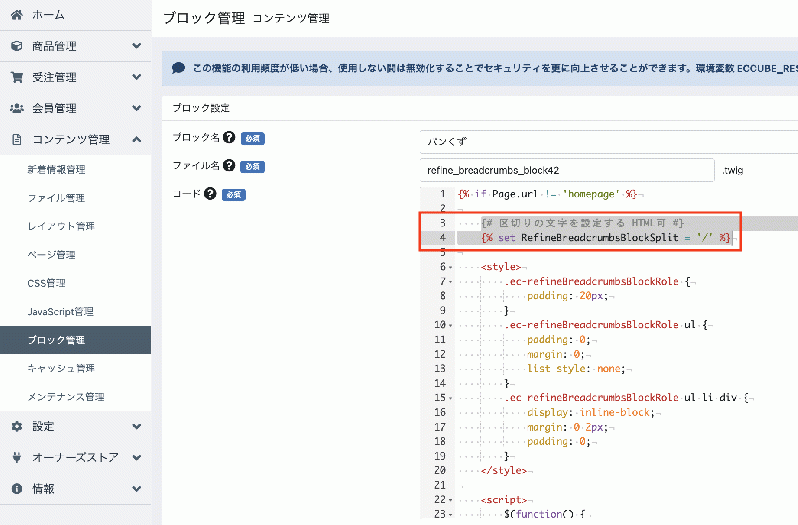The height and width of the screenshot is (525, 798).
Task: Click the users icon for 会員管理
Action: pos(16,108)
